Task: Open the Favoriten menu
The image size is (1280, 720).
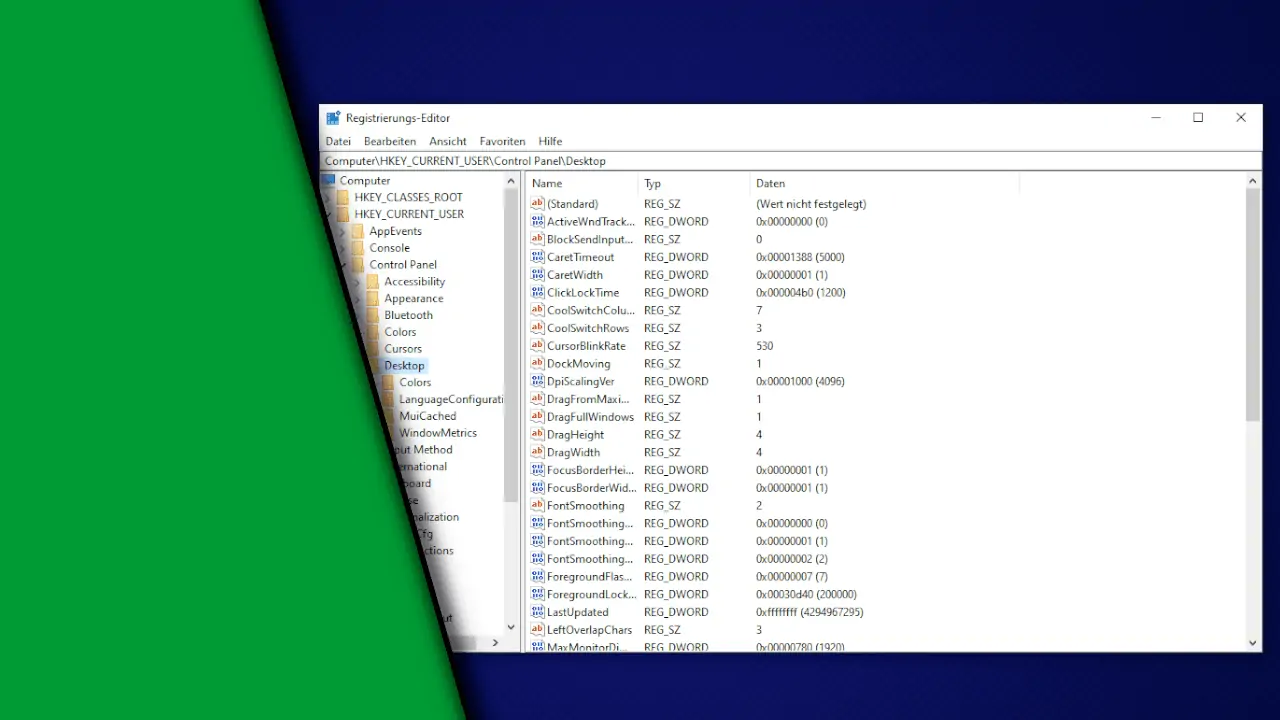Action: (502, 142)
